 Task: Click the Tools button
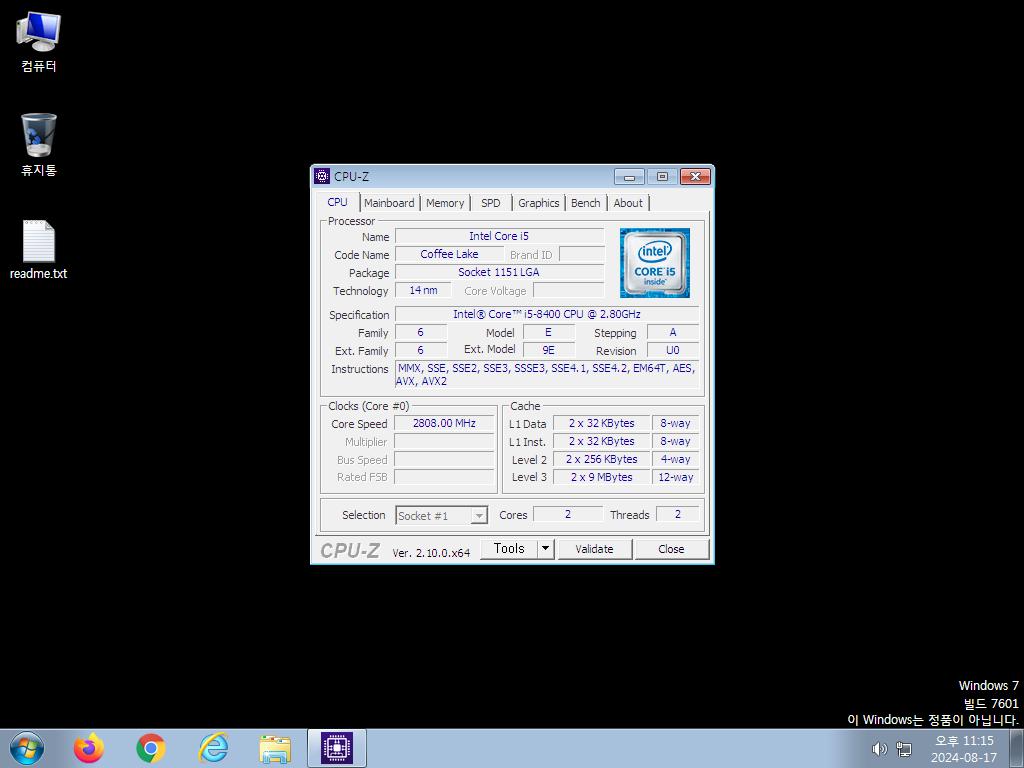tap(509, 549)
